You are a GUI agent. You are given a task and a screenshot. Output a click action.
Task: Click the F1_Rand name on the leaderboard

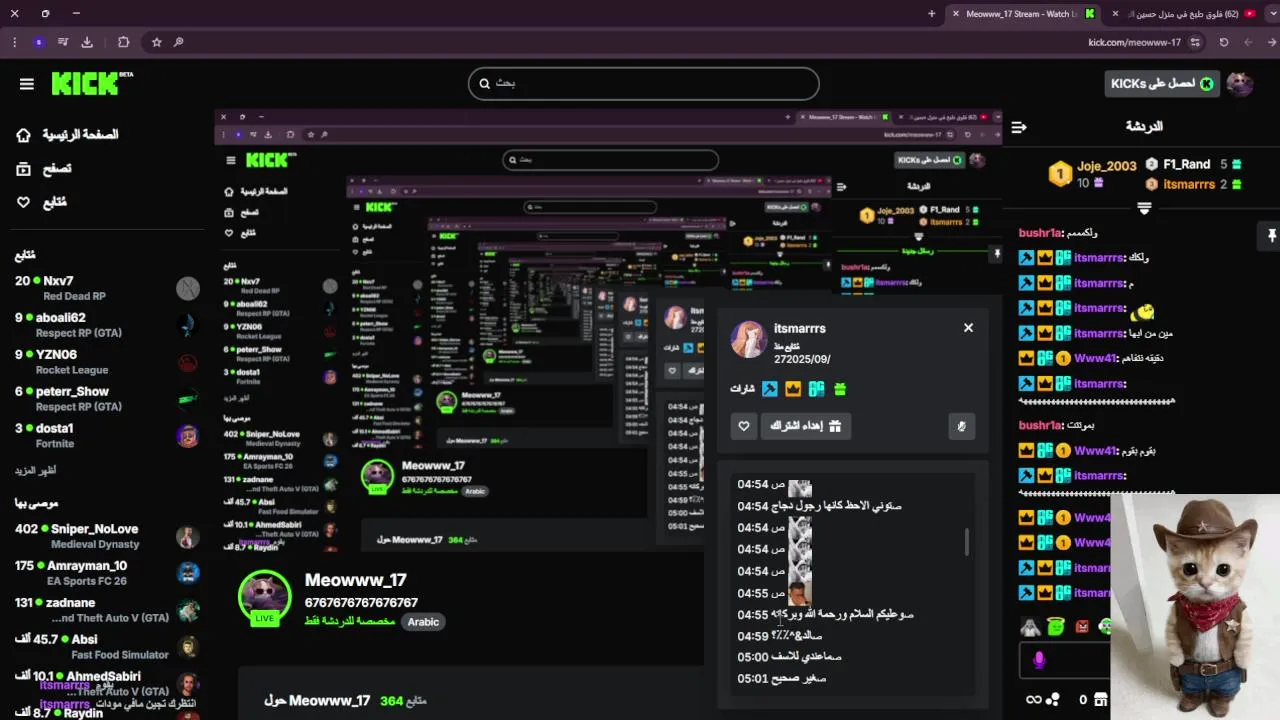[x=1187, y=164]
